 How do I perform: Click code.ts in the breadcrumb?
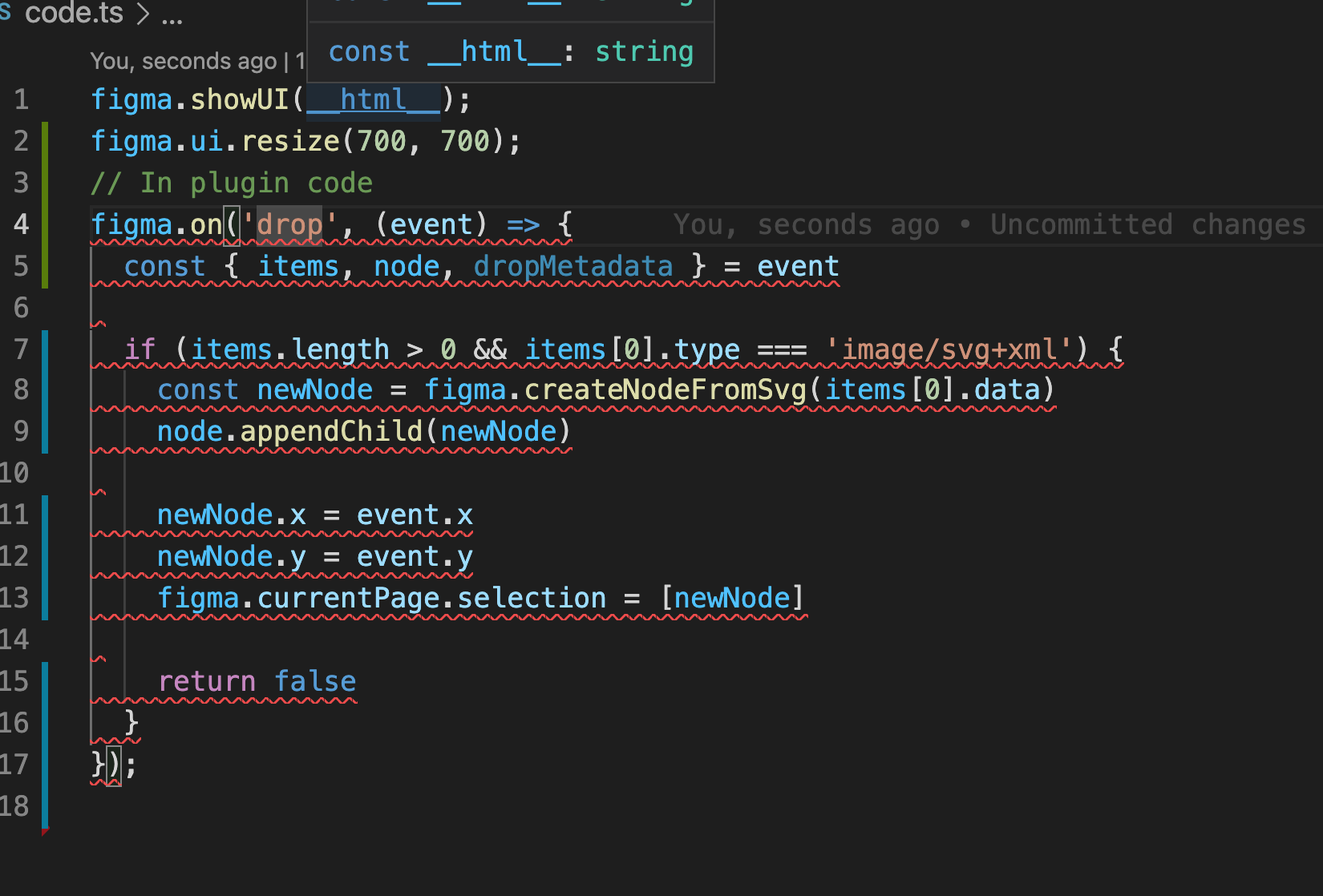click(74, 13)
